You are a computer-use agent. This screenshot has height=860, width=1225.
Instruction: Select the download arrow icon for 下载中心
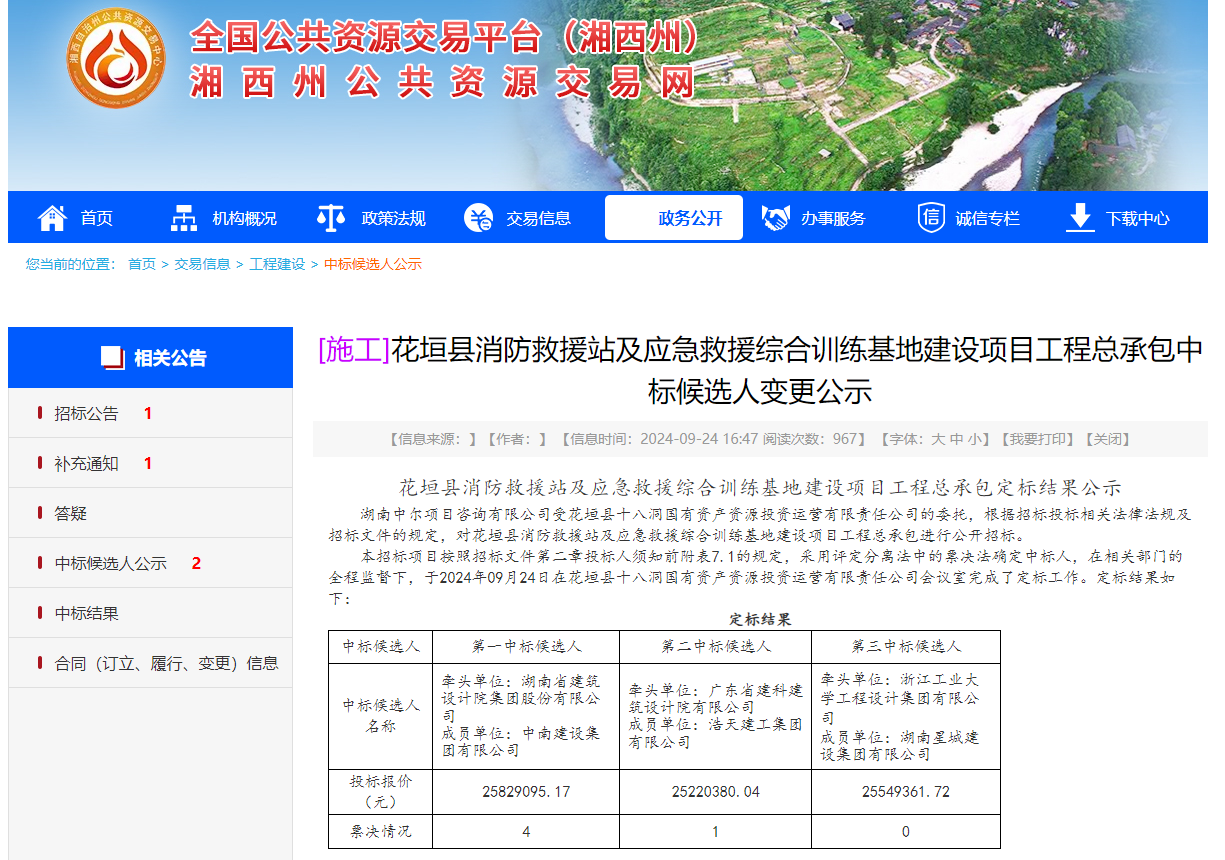pos(1080,217)
